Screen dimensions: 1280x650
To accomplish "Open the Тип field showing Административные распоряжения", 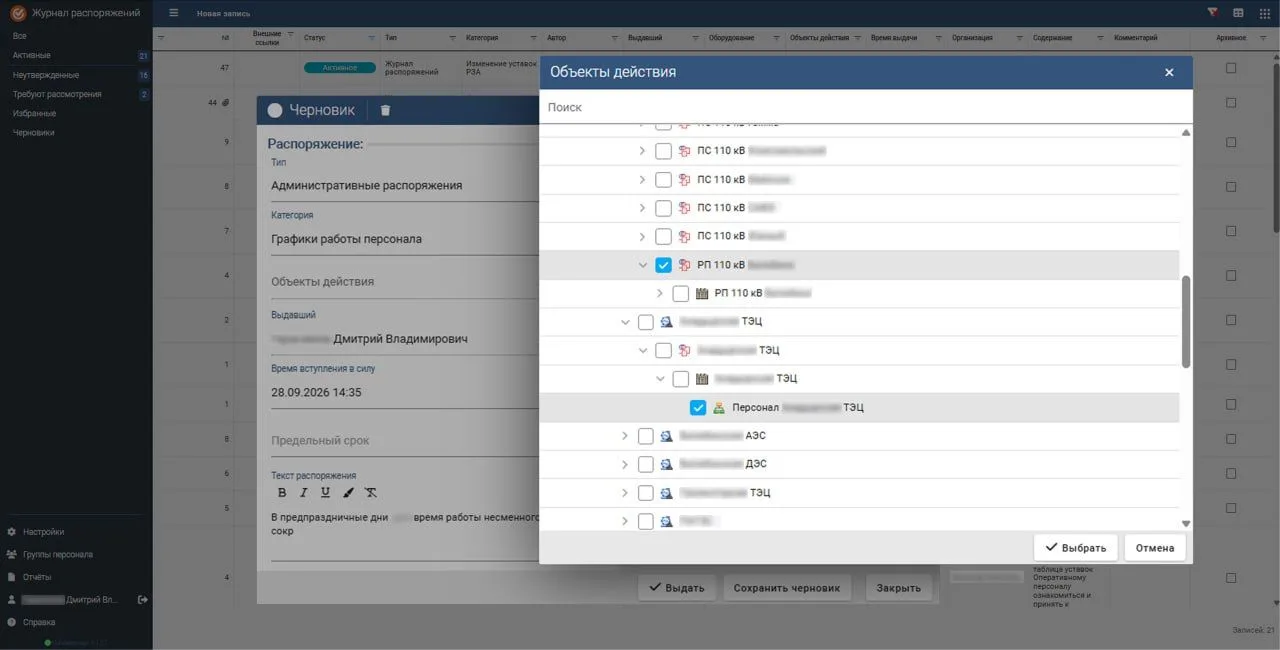I will pyautogui.click(x=405, y=185).
